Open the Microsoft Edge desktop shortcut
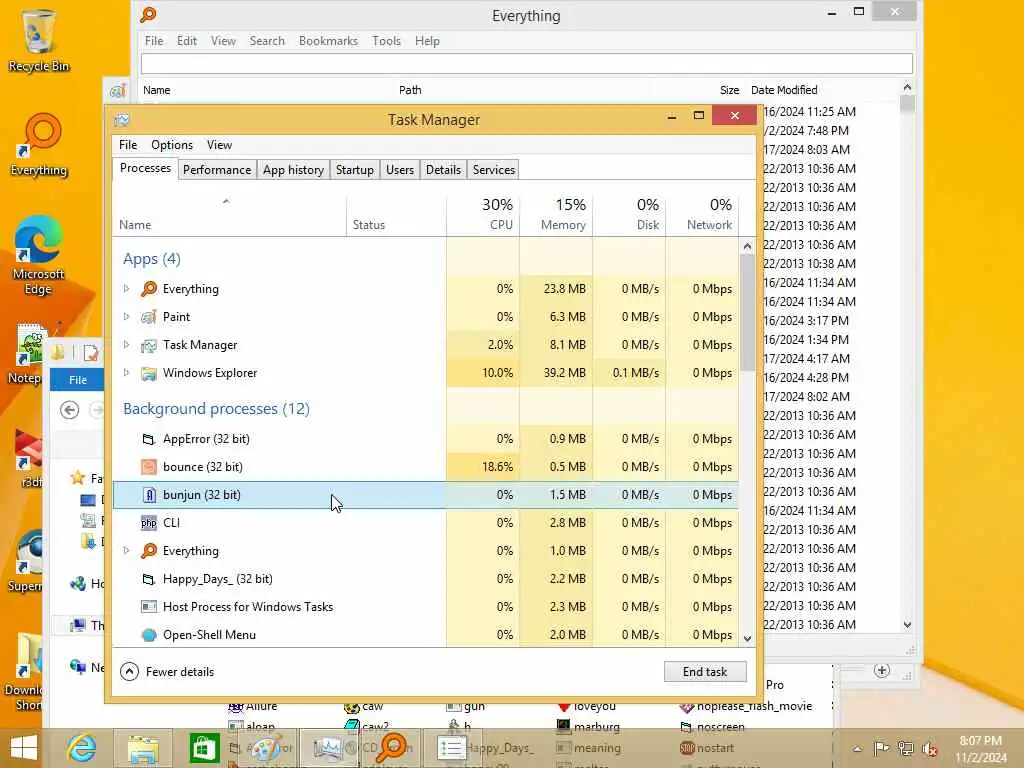This screenshot has height=768, width=1024. click(38, 255)
